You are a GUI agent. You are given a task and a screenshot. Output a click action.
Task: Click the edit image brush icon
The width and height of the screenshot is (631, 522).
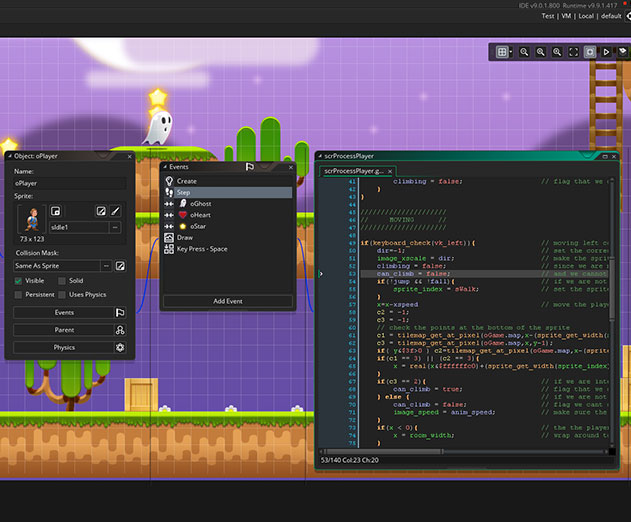pyautogui.click(x=115, y=211)
